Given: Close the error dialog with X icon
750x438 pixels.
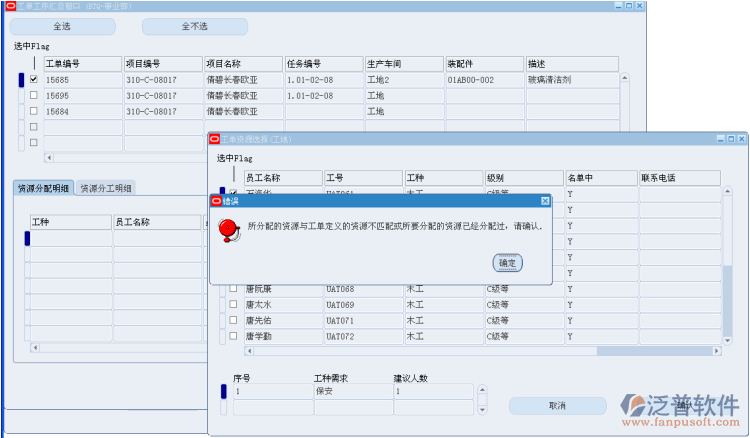Looking at the screenshot, I should (545, 200).
